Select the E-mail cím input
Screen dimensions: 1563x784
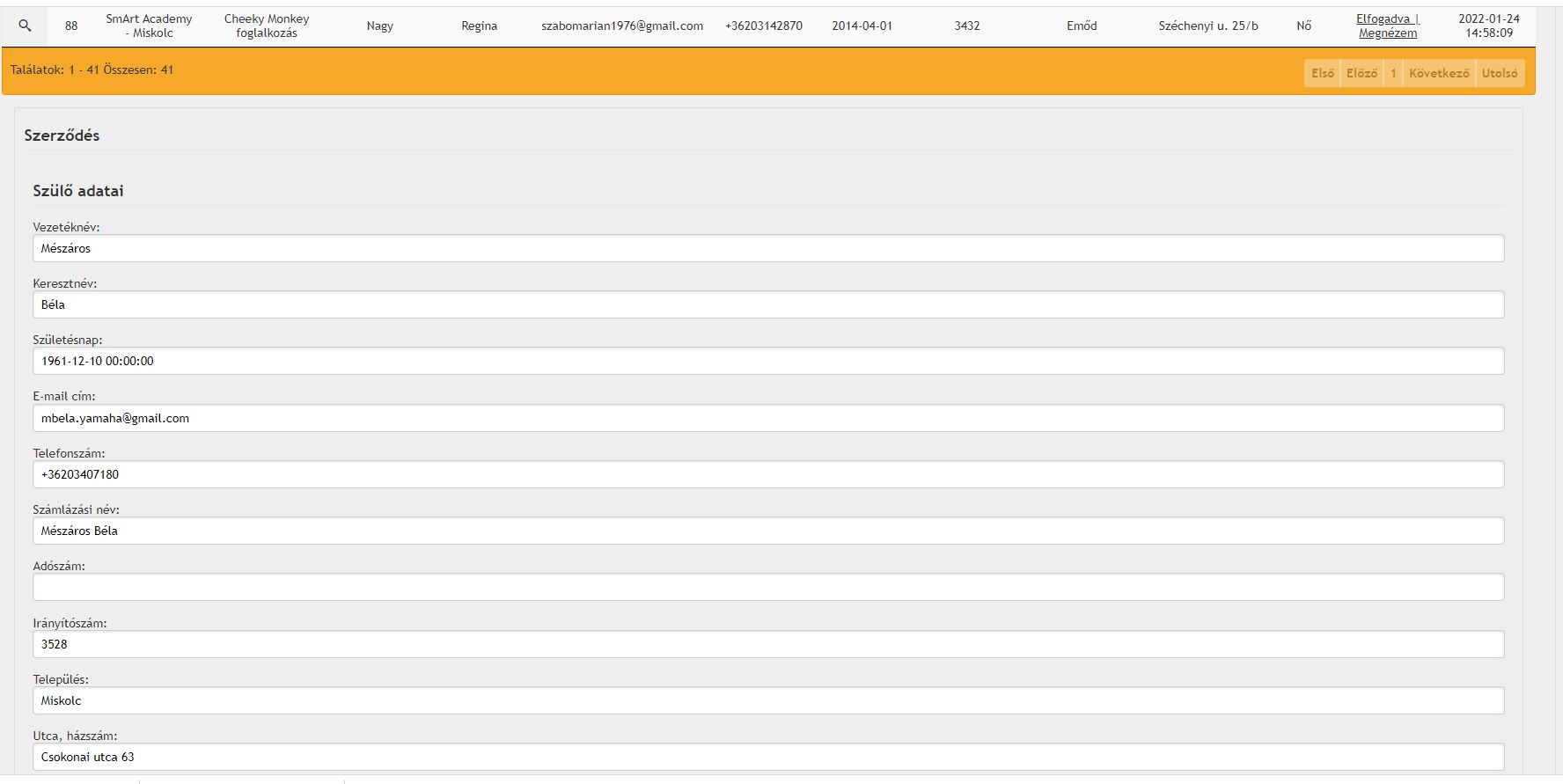pyautogui.click(x=767, y=418)
